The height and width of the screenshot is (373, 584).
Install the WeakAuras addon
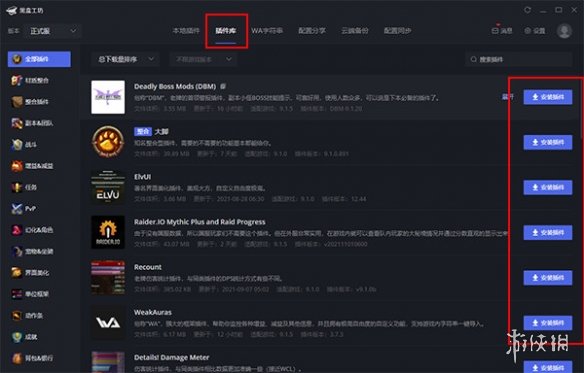tap(548, 323)
